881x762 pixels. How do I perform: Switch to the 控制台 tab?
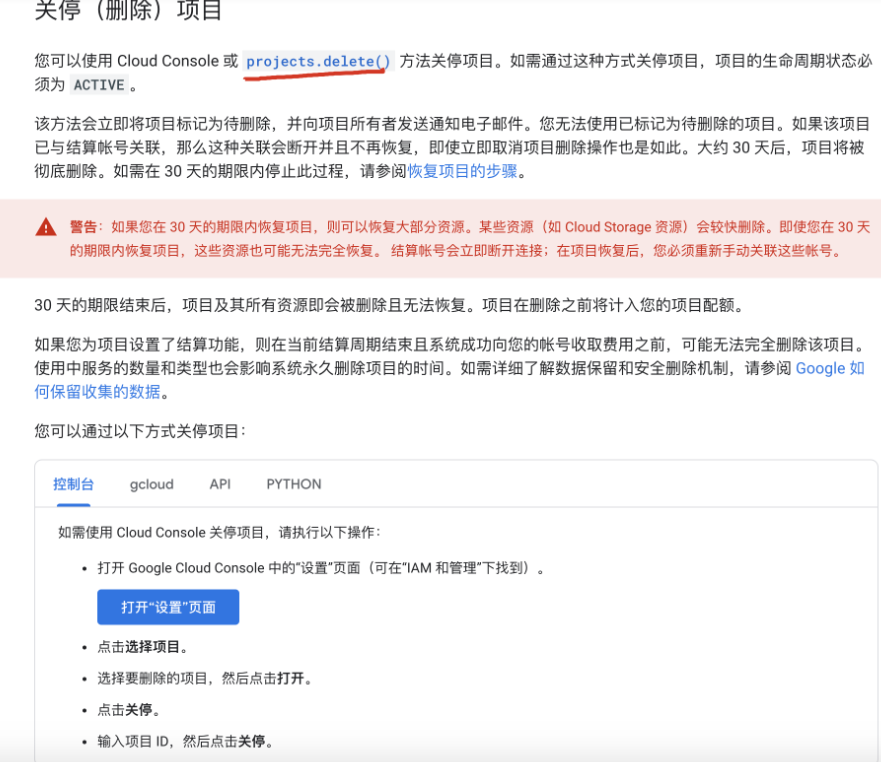tap(73, 484)
